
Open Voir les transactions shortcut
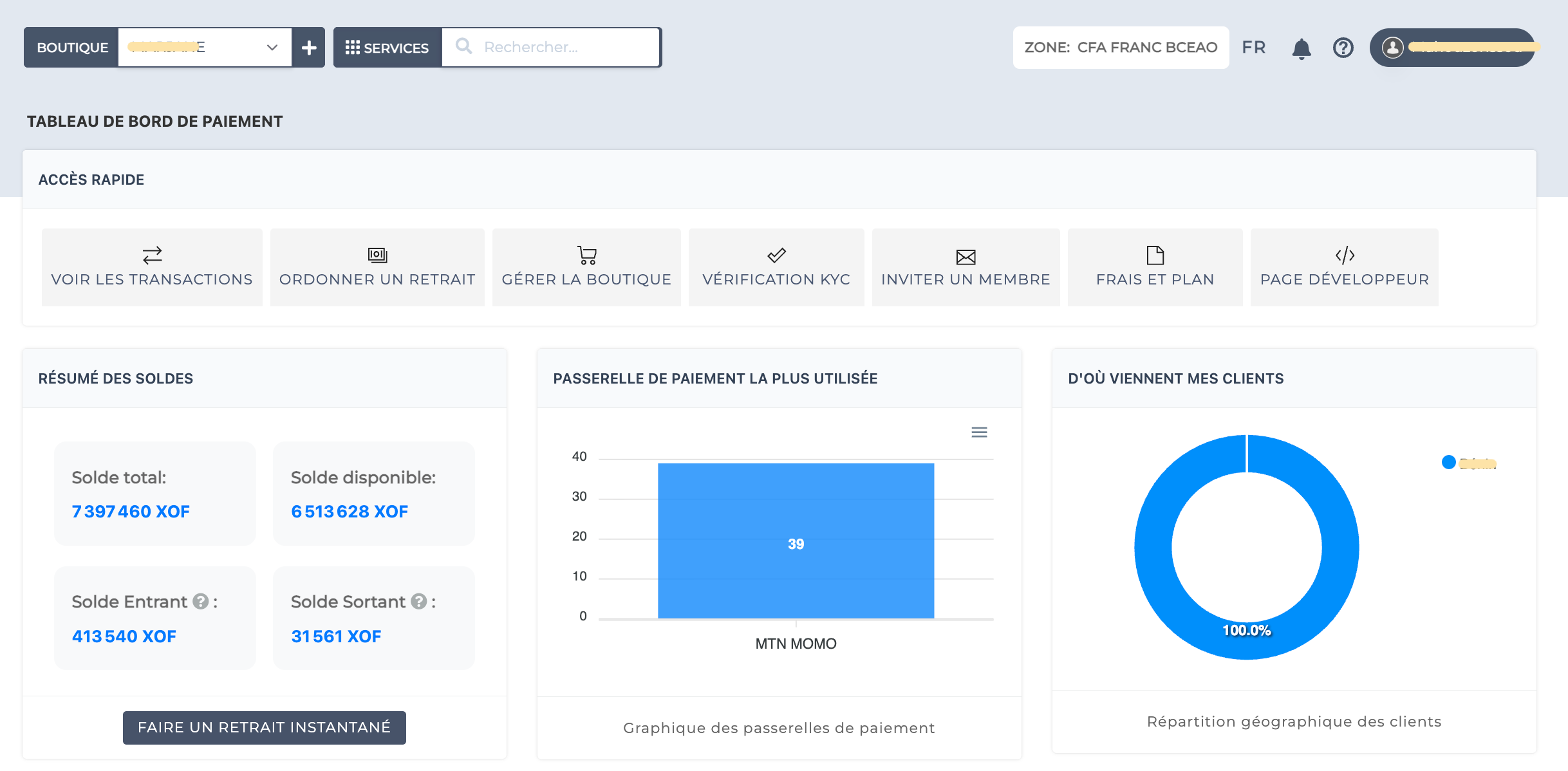[x=152, y=267]
